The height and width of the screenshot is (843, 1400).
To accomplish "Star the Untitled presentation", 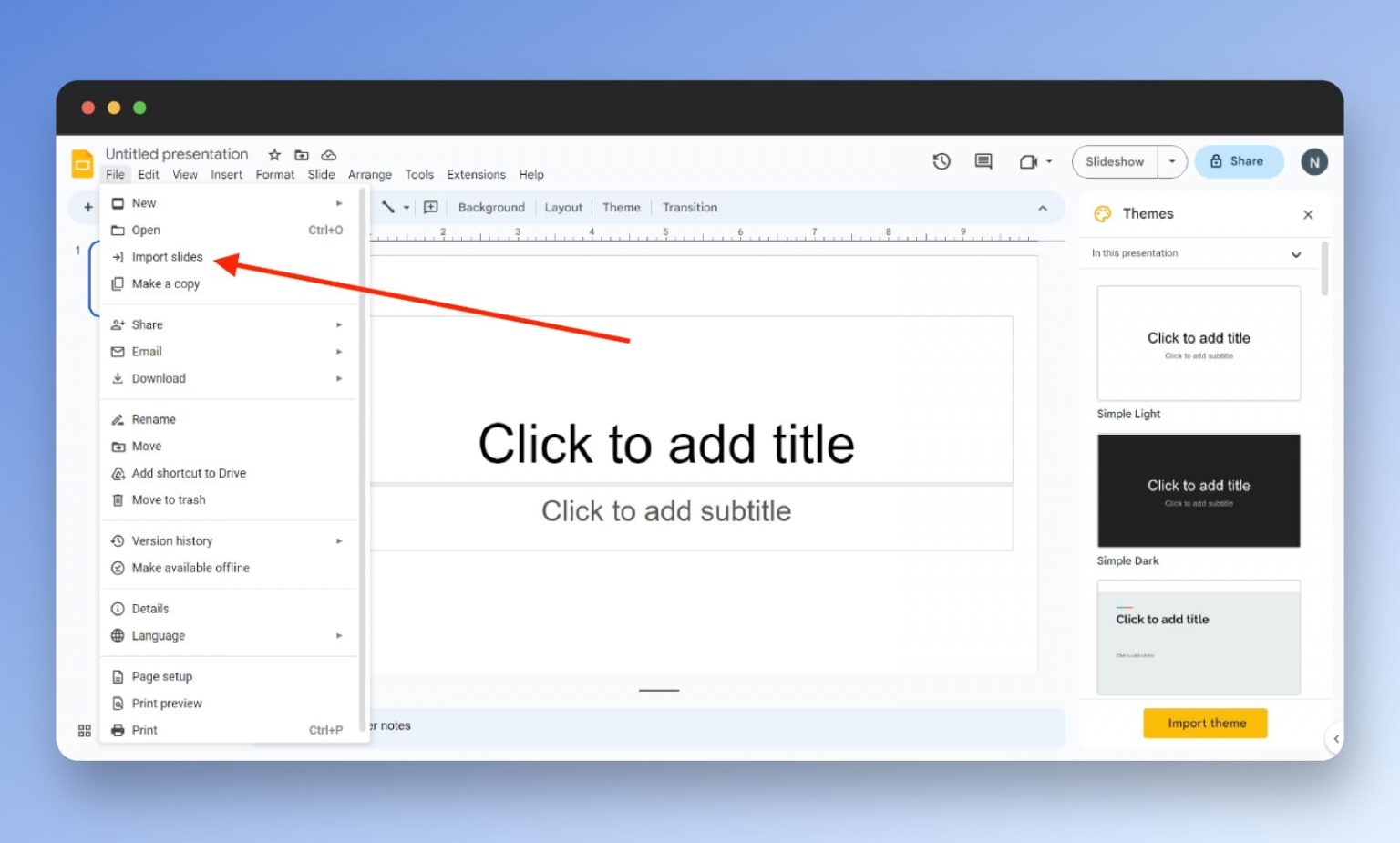I will [x=273, y=155].
